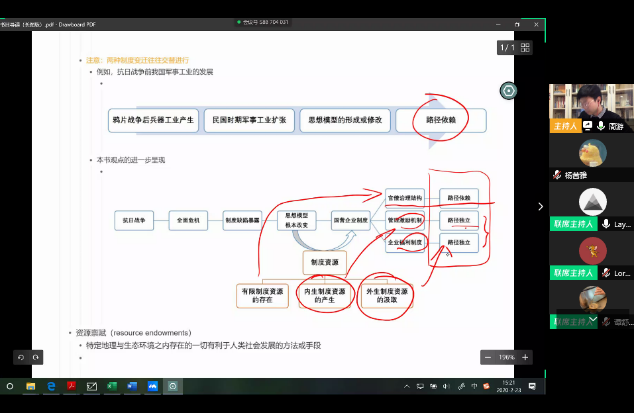Click the 1 / 1 page indicator
Viewport: 634px width, 413px height.
[506, 48]
